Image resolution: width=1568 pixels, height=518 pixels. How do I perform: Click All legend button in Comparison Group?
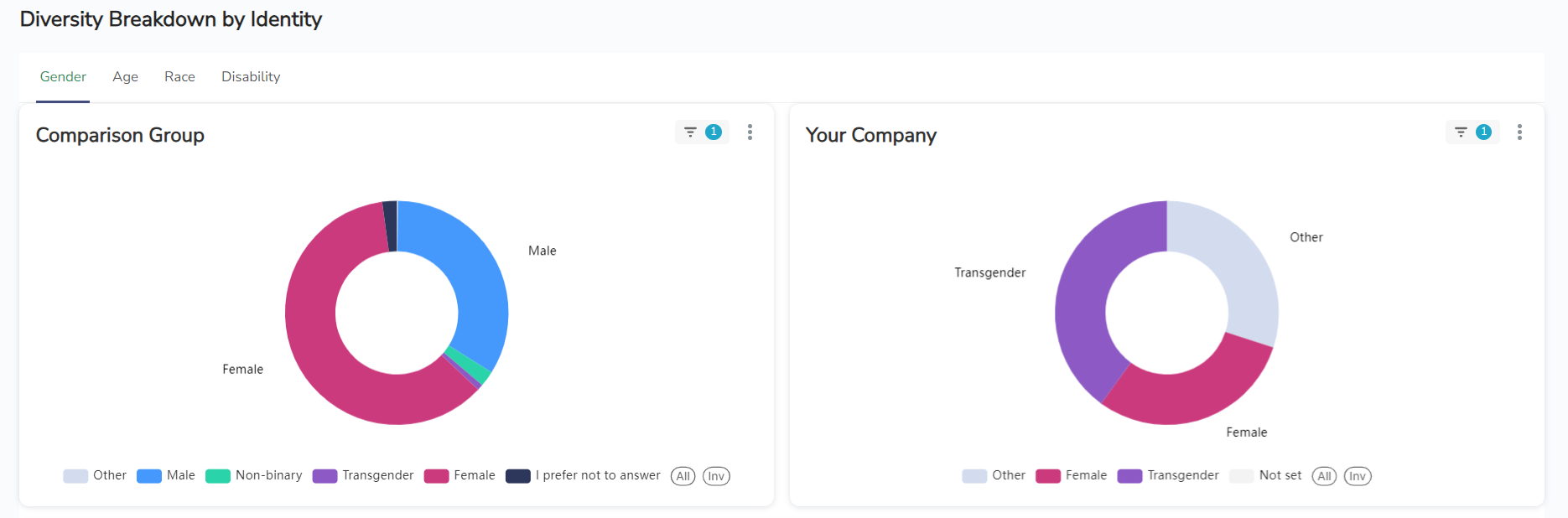click(x=683, y=476)
